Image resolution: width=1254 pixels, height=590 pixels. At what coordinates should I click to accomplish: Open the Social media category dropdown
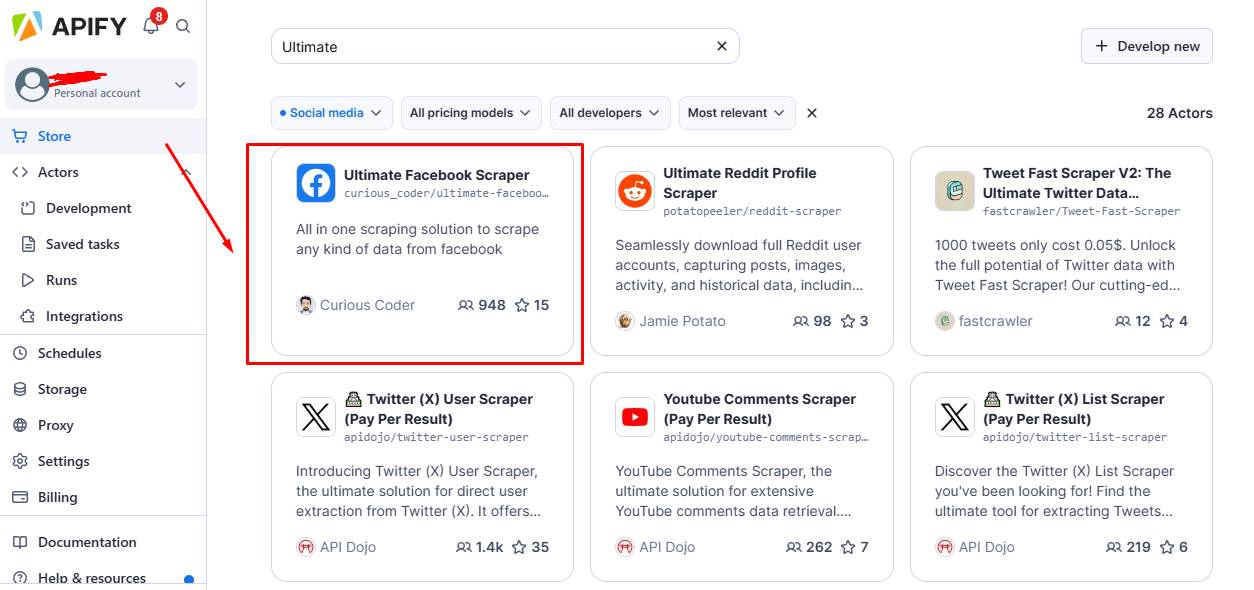click(331, 113)
